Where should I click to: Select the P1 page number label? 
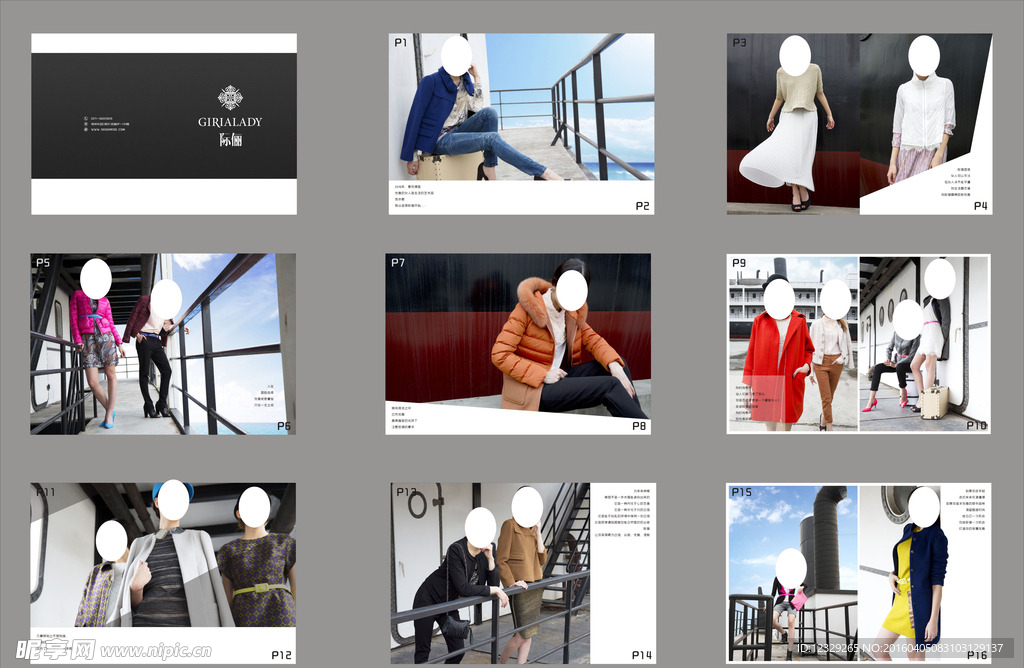[401, 43]
